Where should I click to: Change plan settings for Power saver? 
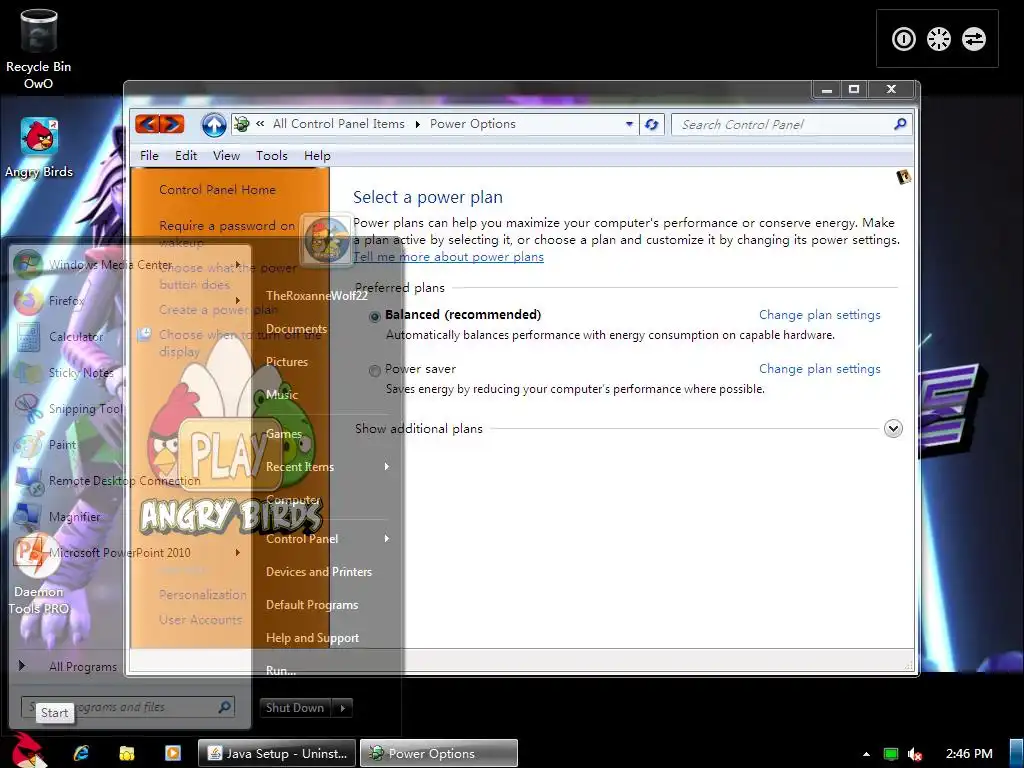click(x=820, y=369)
